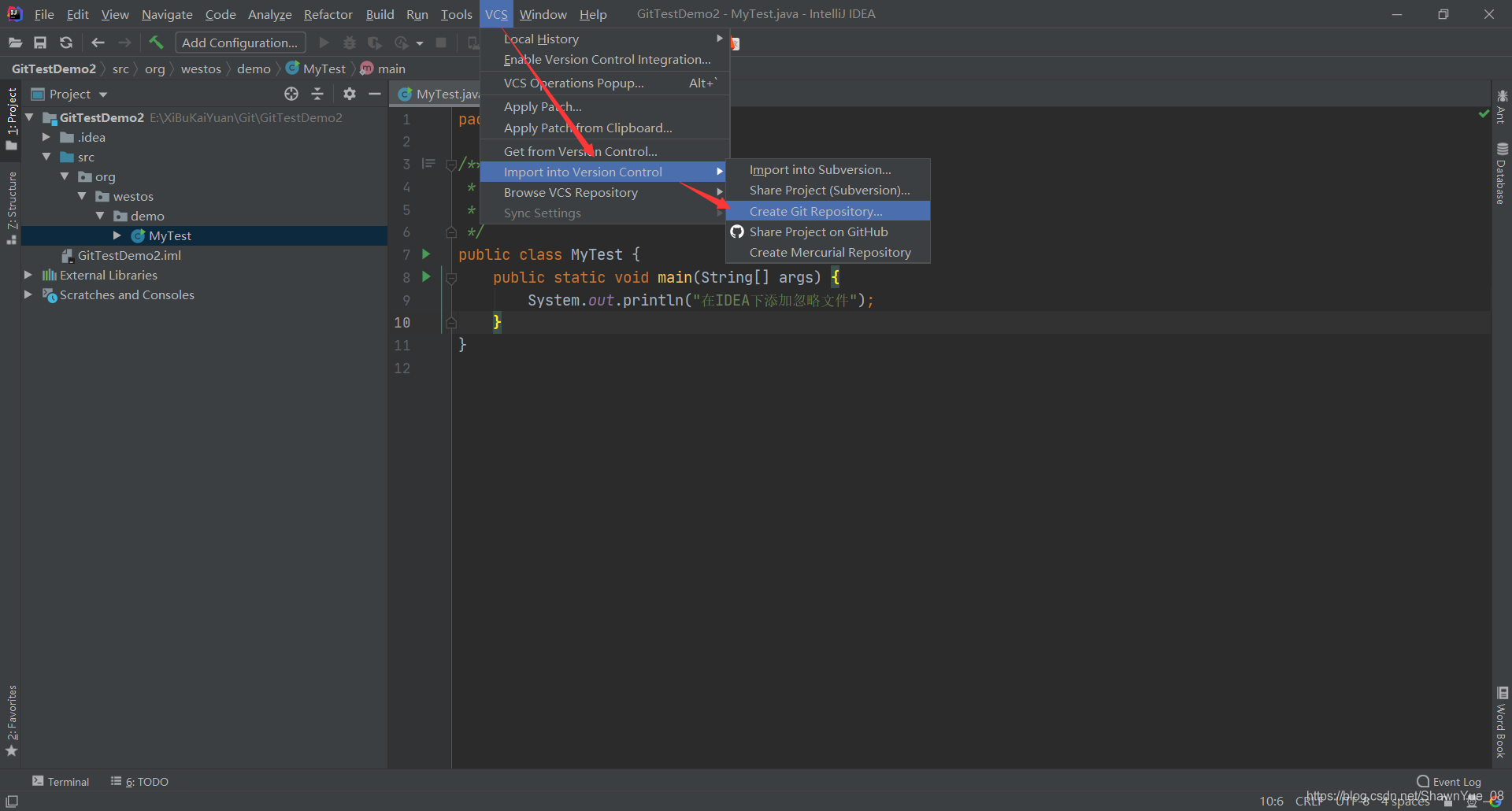Click the Run play icon in toolbar
1512x811 pixels.
(x=324, y=43)
